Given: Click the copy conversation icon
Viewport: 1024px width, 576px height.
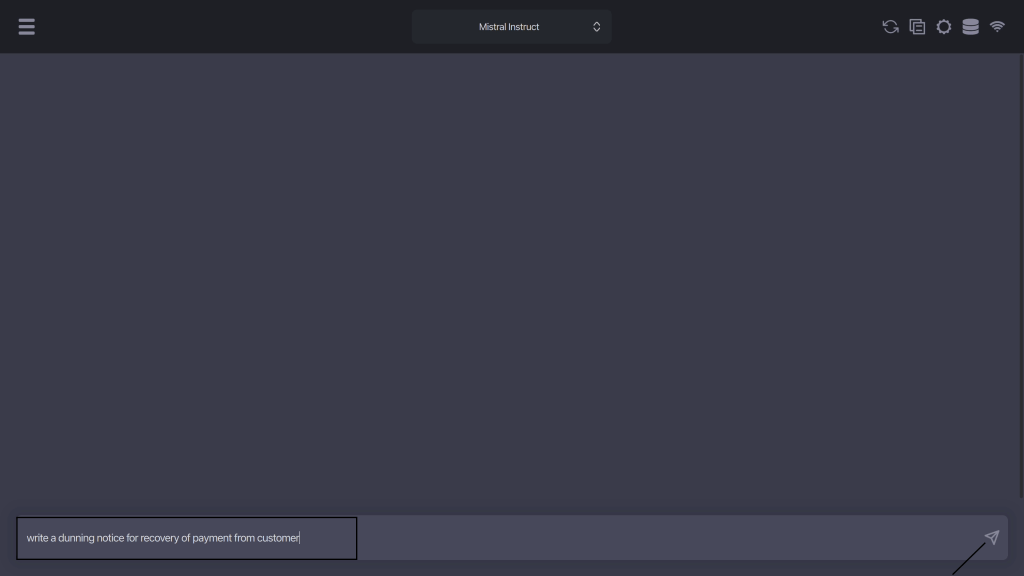Looking at the screenshot, I should (x=917, y=27).
